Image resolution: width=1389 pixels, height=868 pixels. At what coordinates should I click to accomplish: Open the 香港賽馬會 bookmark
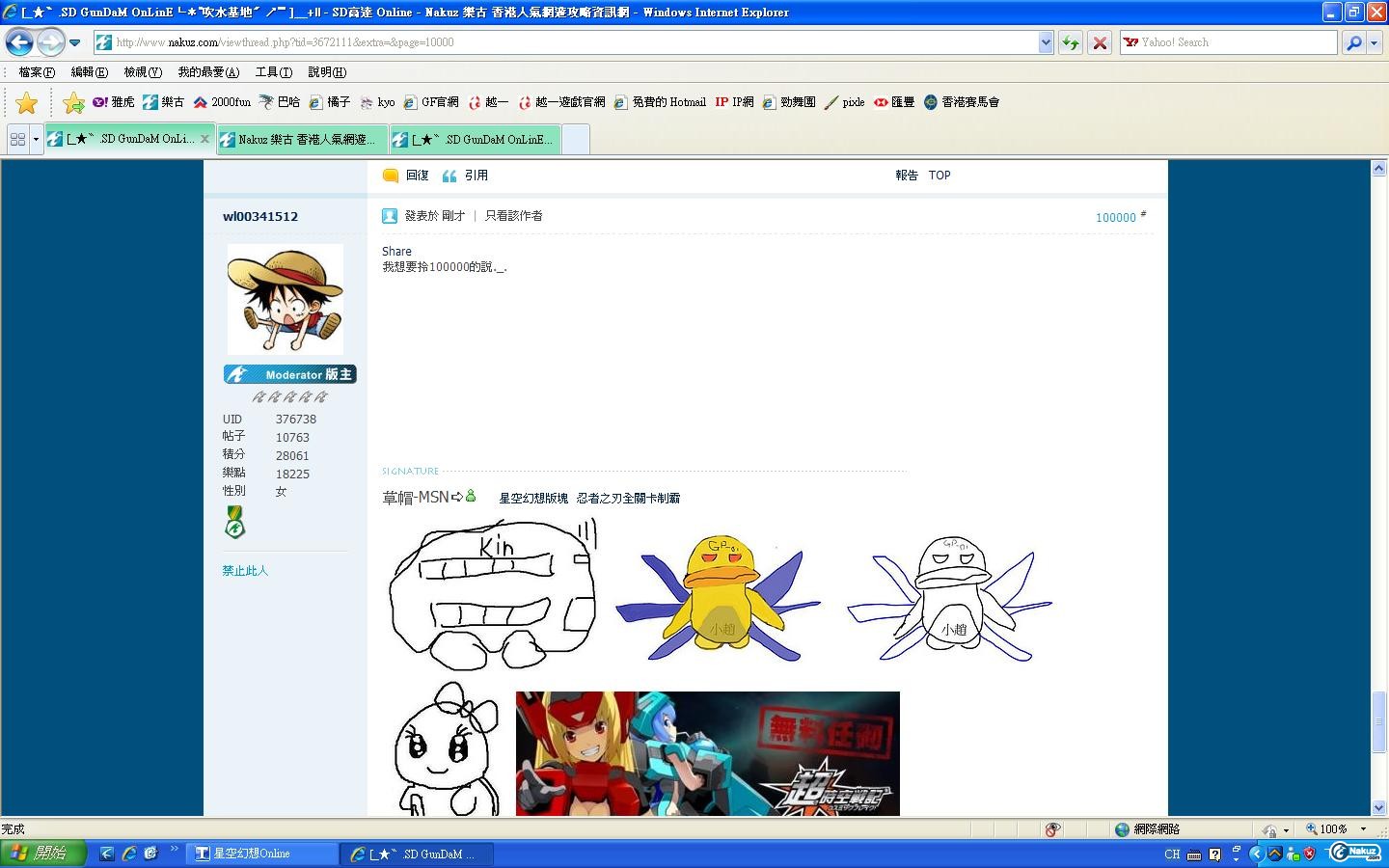[x=962, y=102]
